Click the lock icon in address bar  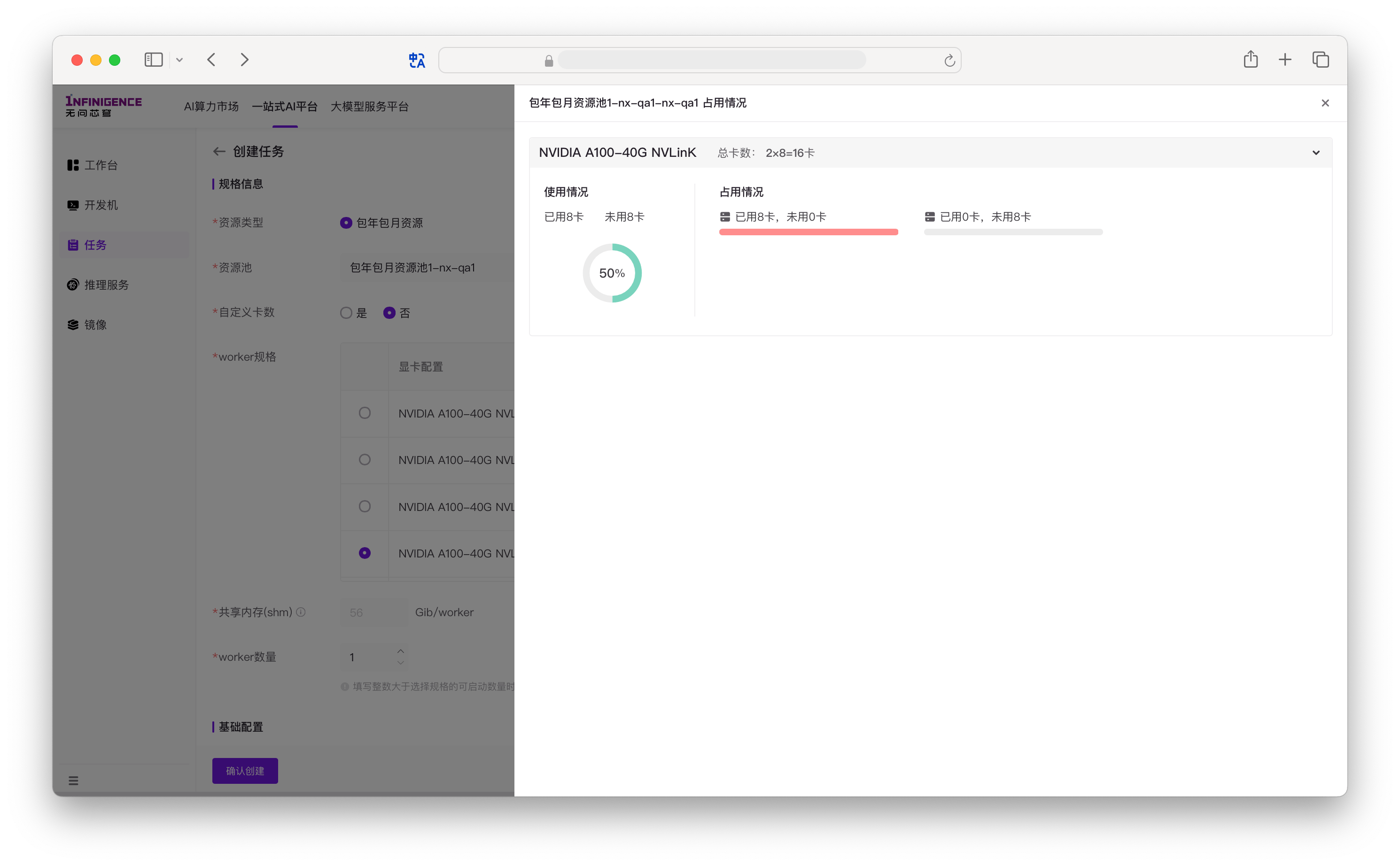pos(548,61)
